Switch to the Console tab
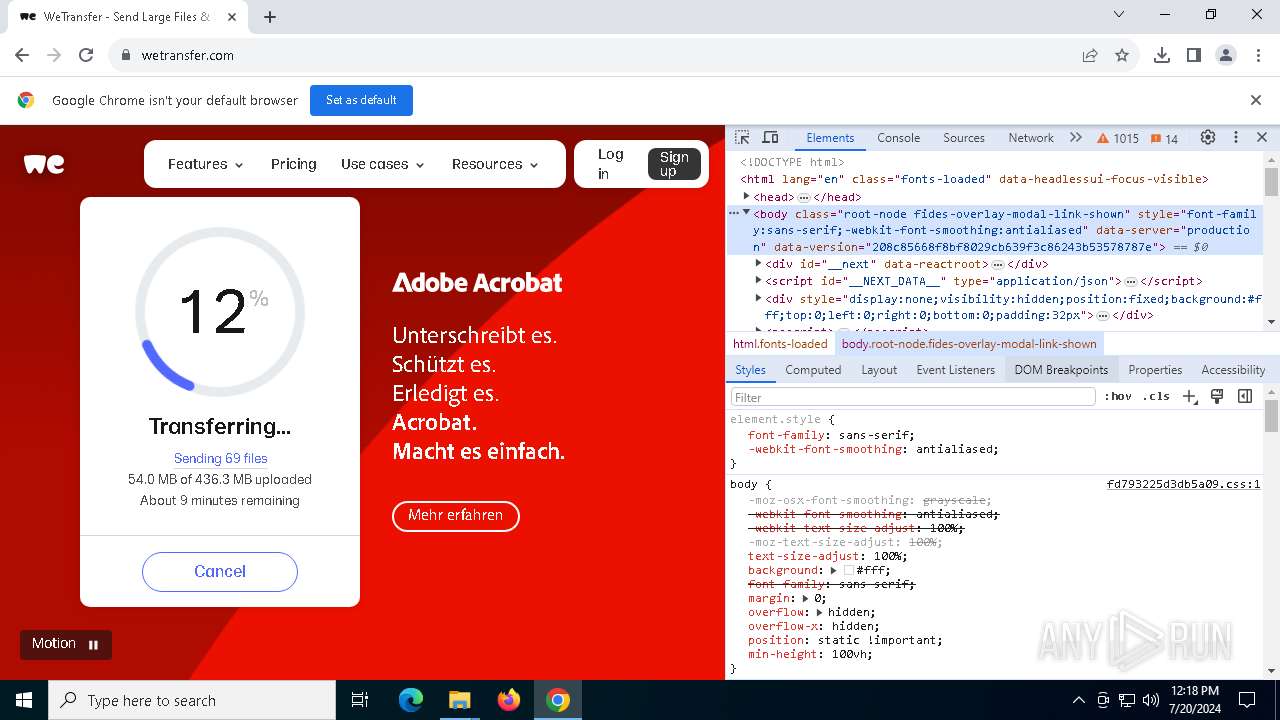 pyautogui.click(x=898, y=138)
